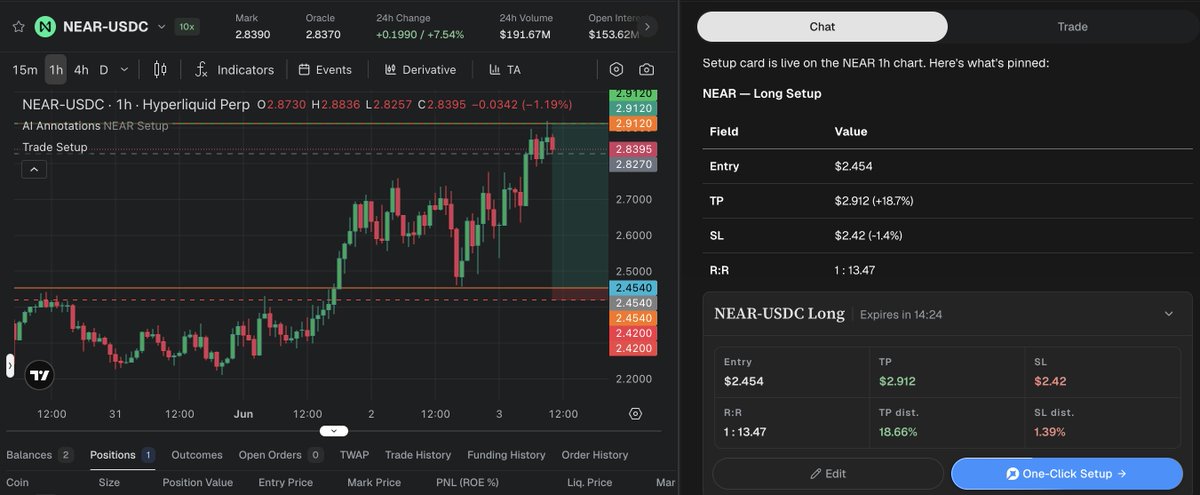Viewport: 1200px width, 495px height.
Task: Sort by the Position Value column header
Action: tap(198, 482)
